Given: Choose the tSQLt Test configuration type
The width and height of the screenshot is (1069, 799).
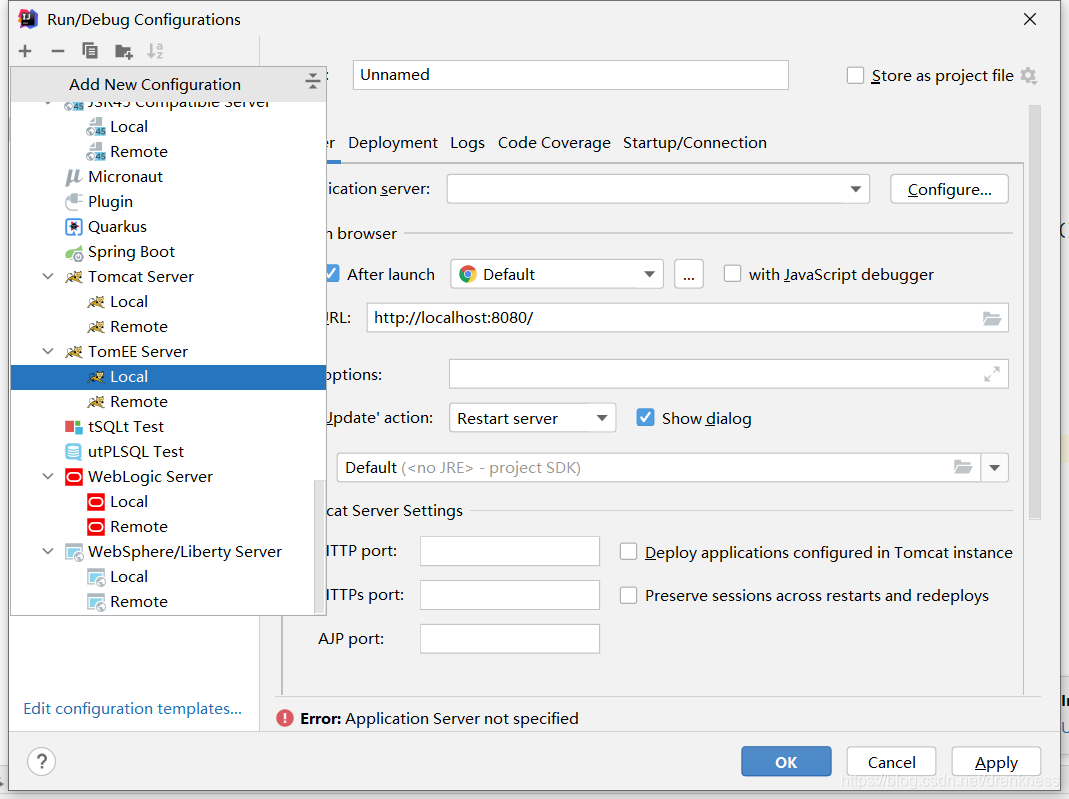Looking at the screenshot, I should click(126, 427).
